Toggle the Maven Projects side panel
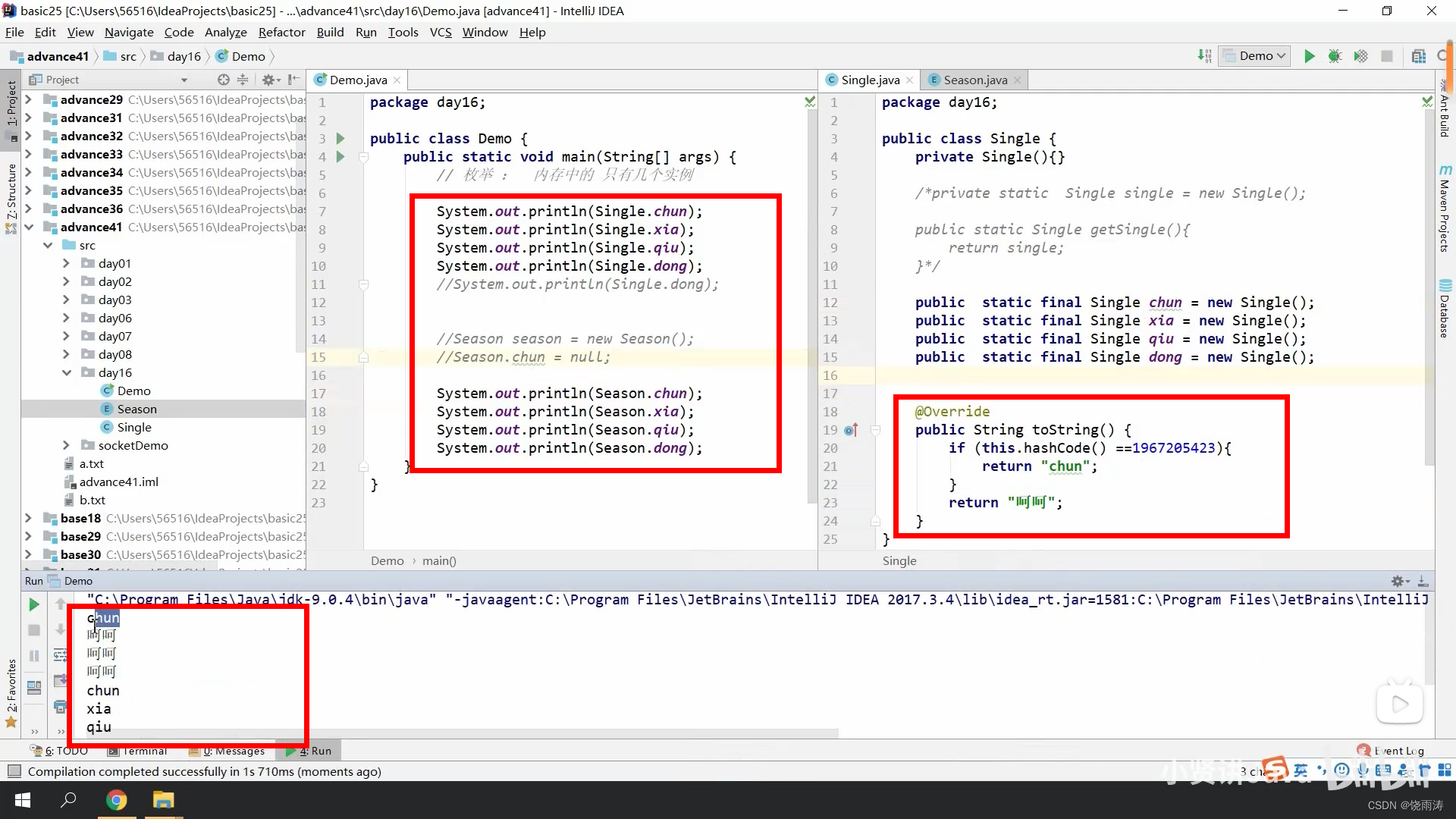 point(1445,209)
